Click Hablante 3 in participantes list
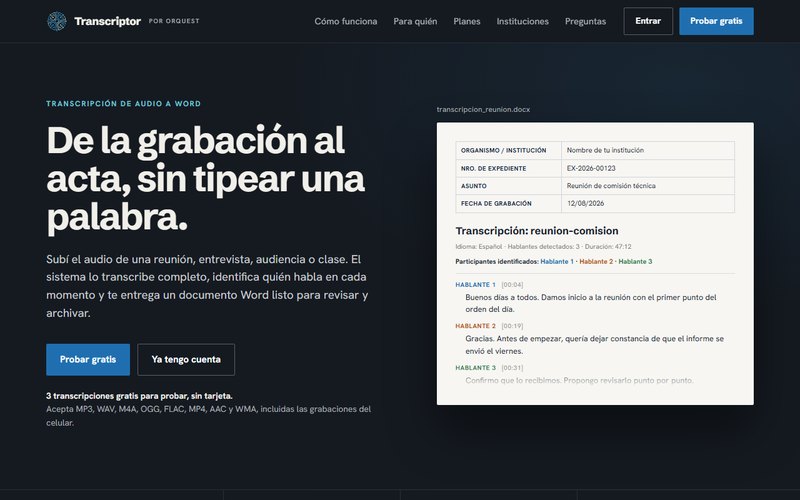Screen dimensions: 800x500 point(635,261)
